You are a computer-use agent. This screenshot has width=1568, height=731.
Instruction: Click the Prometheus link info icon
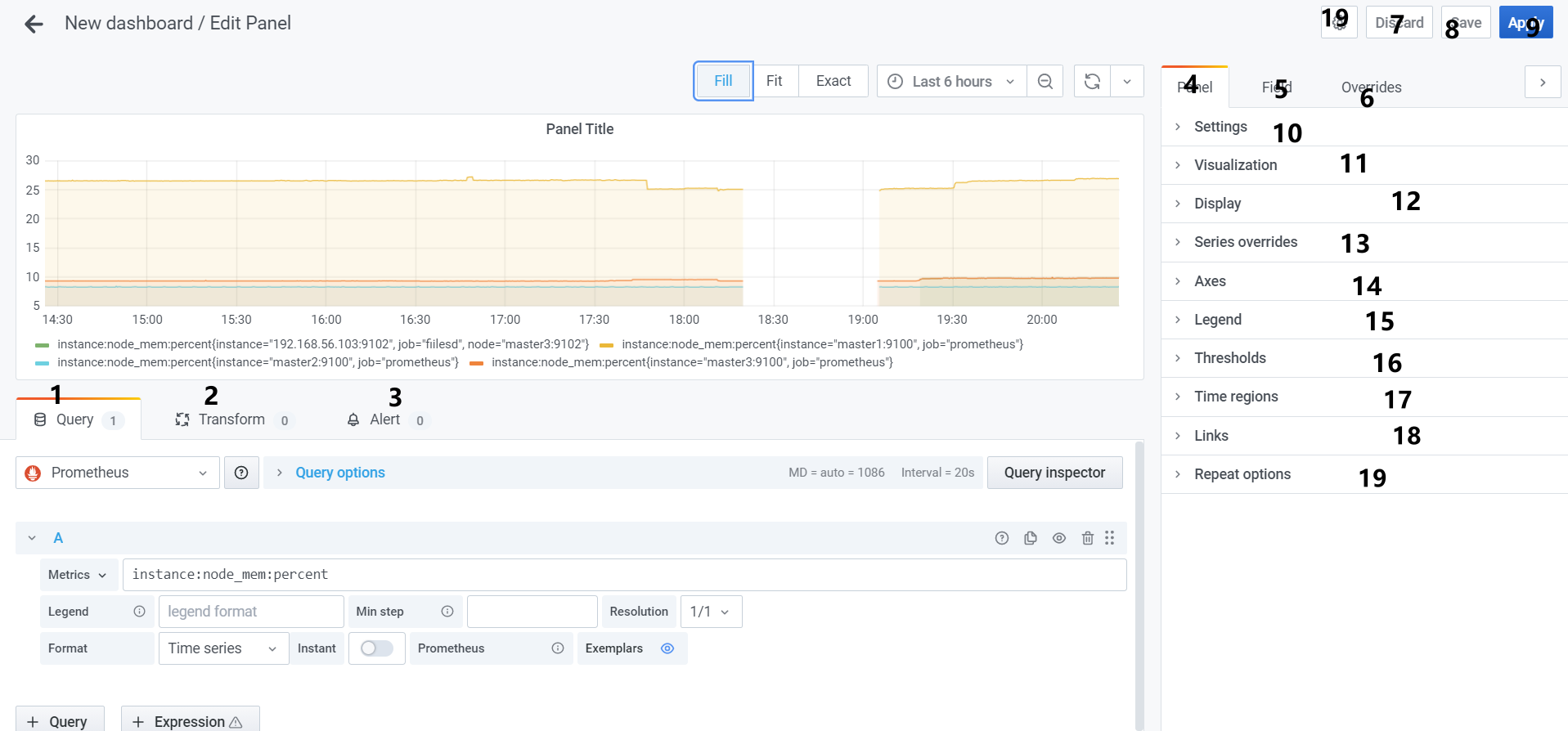coord(558,648)
